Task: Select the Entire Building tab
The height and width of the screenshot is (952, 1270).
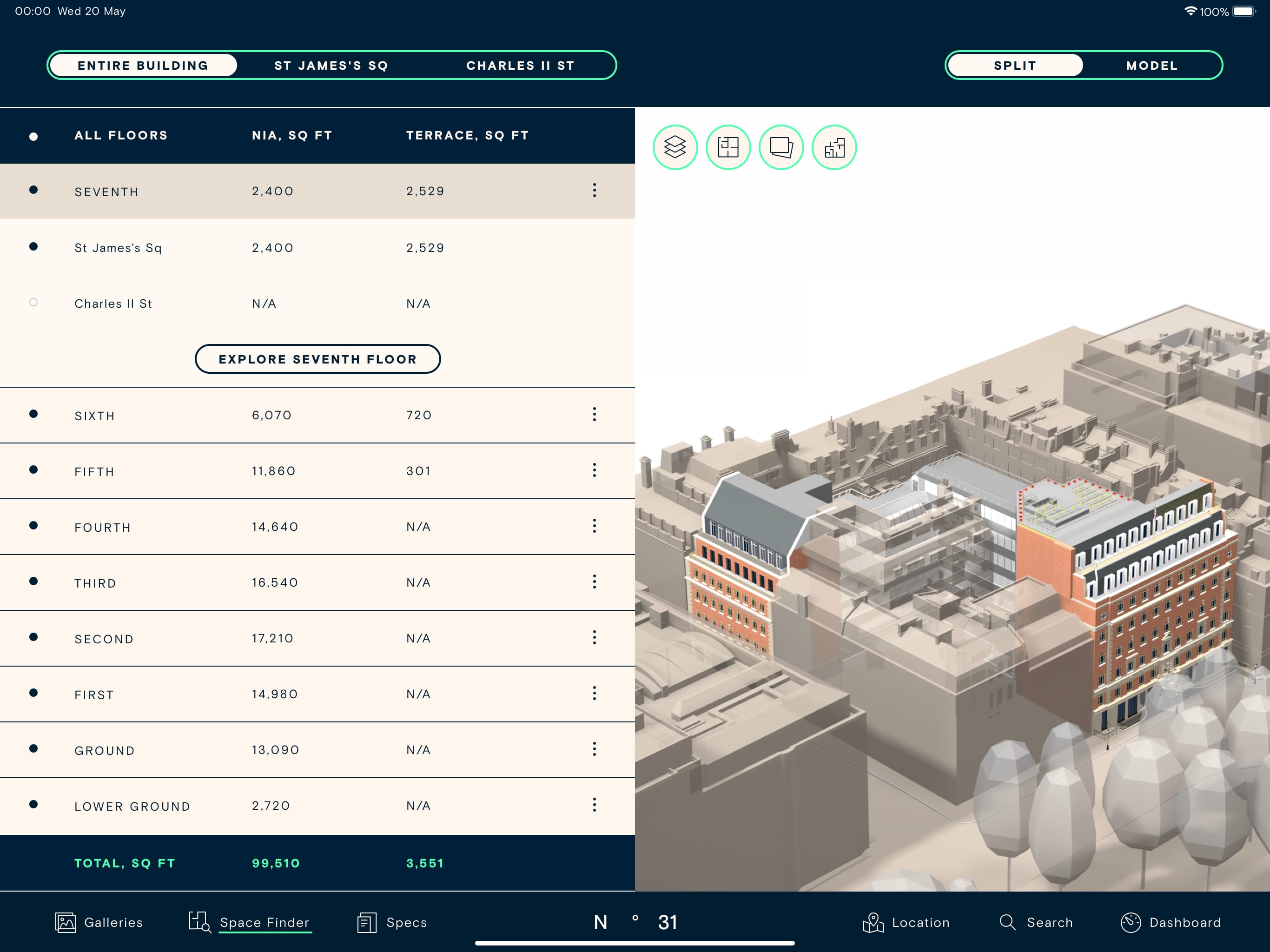Action: [x=143, y=66]
